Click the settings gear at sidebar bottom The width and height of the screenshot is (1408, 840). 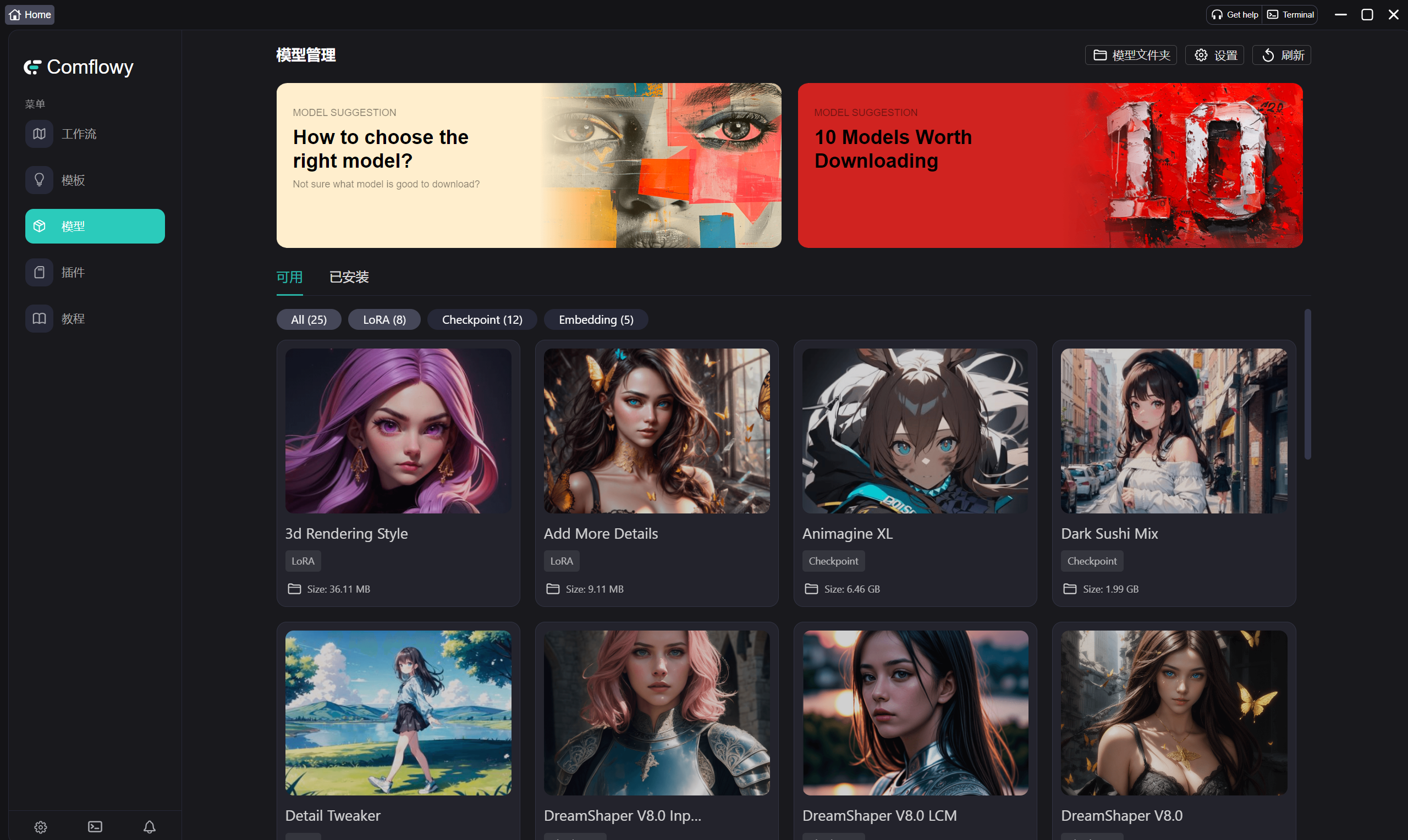coord(41,827)
